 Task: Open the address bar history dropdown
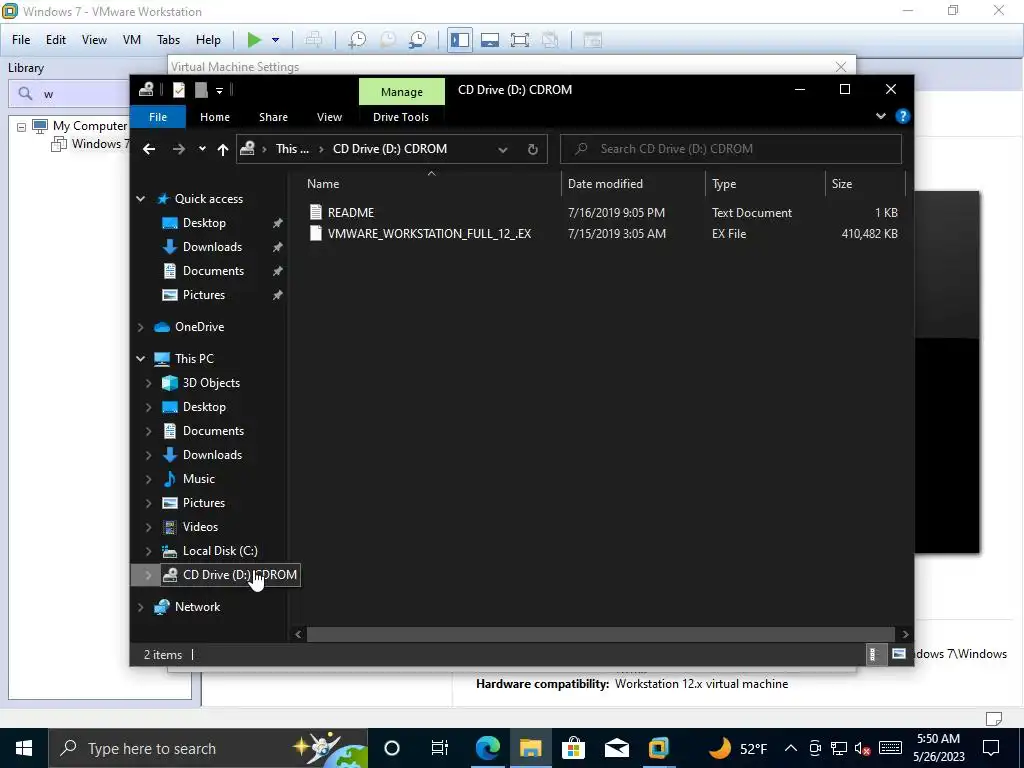click(x=503, y=150)
